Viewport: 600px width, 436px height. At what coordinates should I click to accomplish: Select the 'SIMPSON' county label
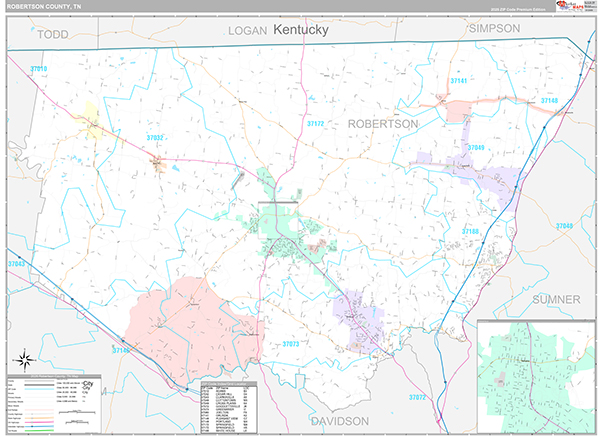click(494, 28)
